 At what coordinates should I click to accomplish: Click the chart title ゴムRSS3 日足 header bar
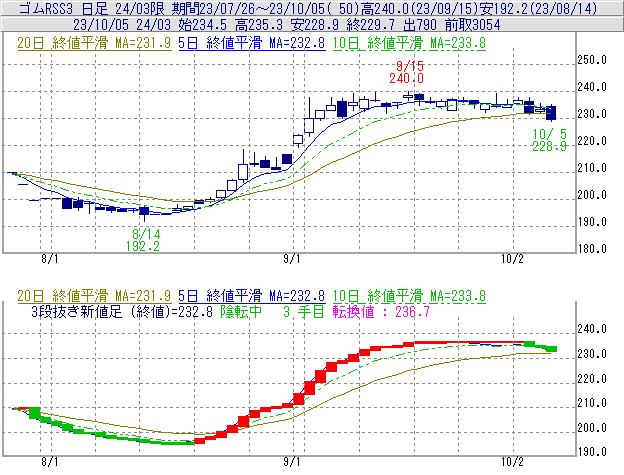click(x=312, y=8)
